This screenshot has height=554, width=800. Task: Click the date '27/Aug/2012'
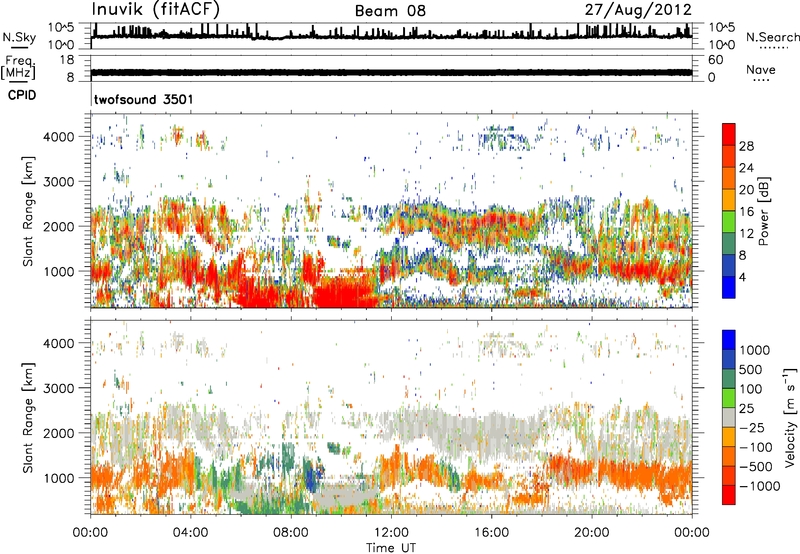(638, 10)
